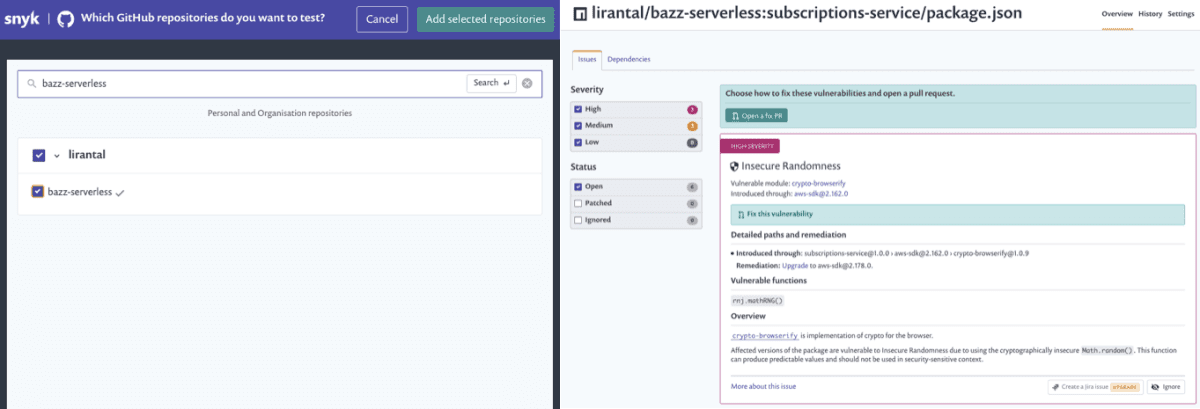The width and height of the screenshot is (1200, 409).
Task: Clear the search field with the X icon
Action: pyautogui.click(x=528, y=83)
